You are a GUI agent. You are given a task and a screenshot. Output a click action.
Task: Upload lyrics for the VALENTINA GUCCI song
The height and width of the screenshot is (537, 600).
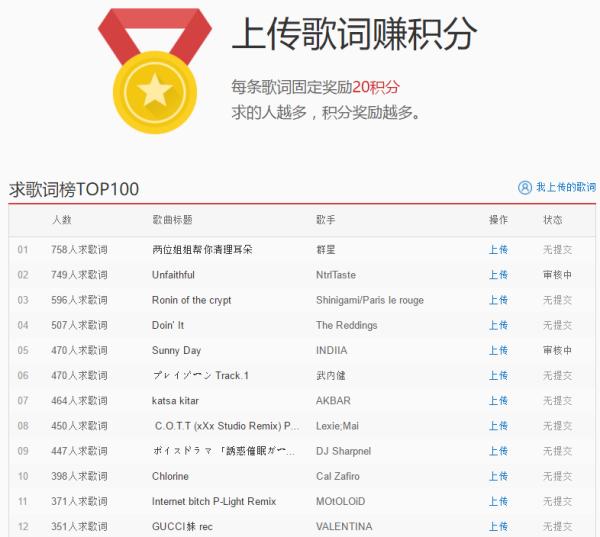[x=498, y=527]
